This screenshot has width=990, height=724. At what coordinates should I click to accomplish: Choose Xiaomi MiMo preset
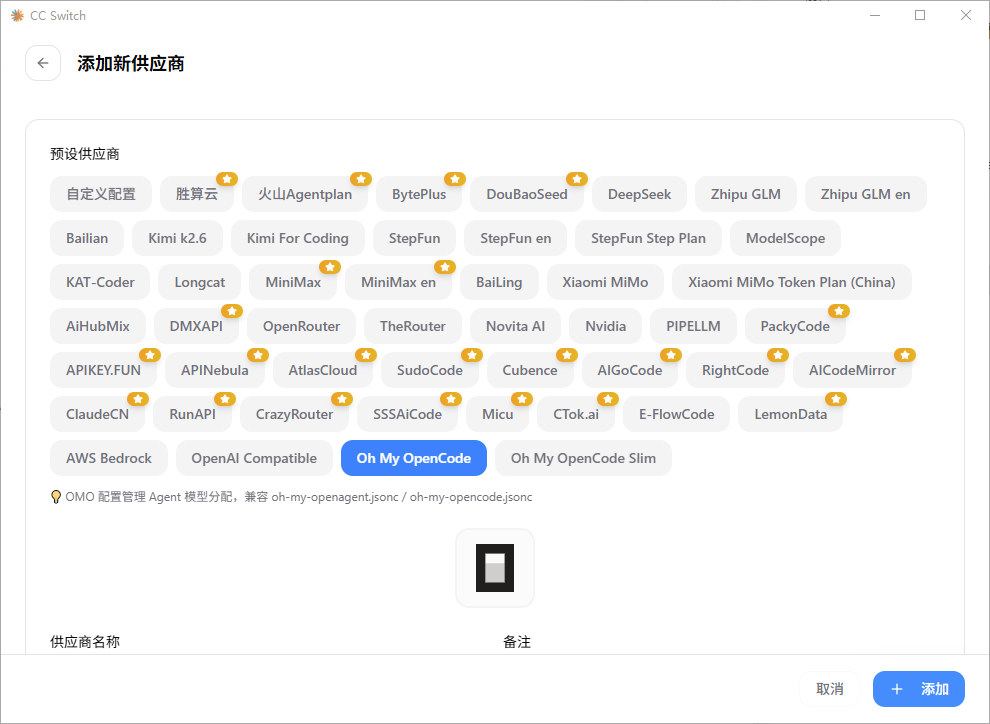(x=605, y=282)
